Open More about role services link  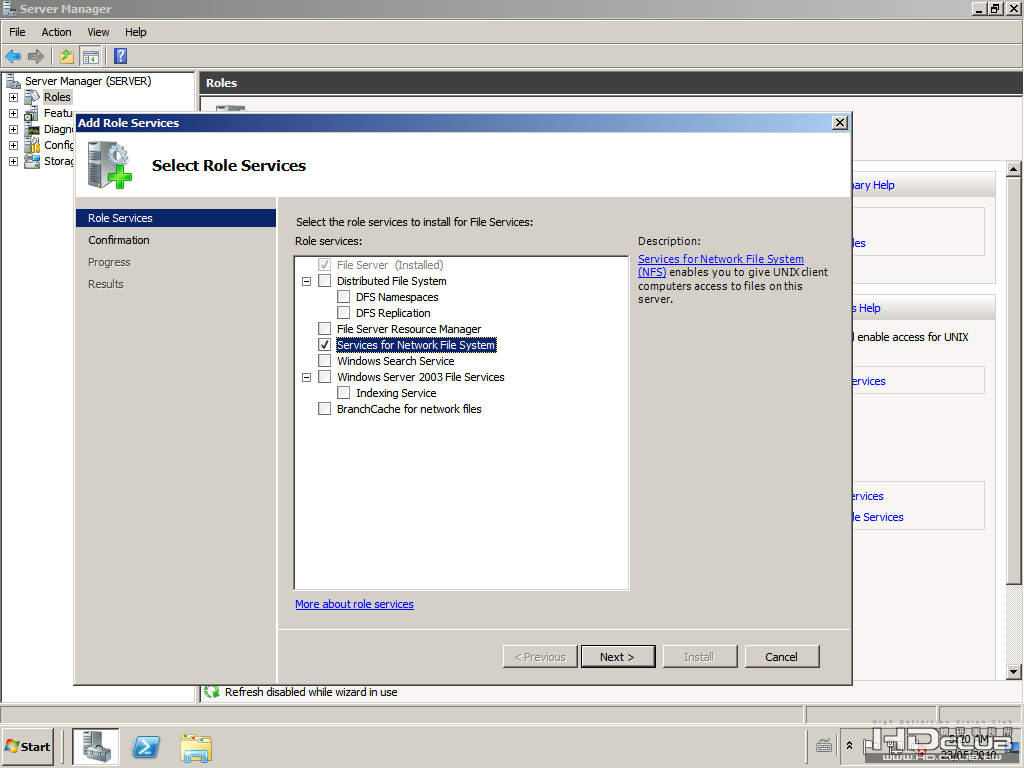[x=354, y=604]
